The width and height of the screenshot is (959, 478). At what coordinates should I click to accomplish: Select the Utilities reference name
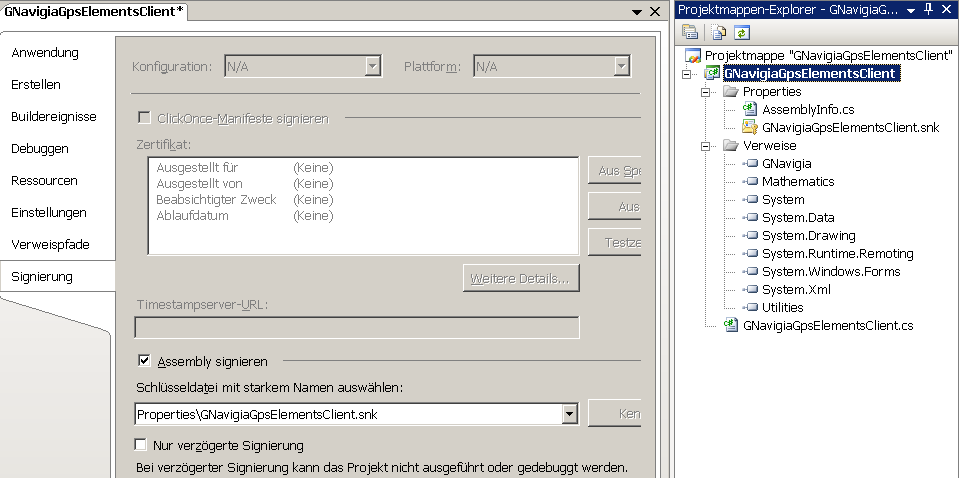coord(783,307)
